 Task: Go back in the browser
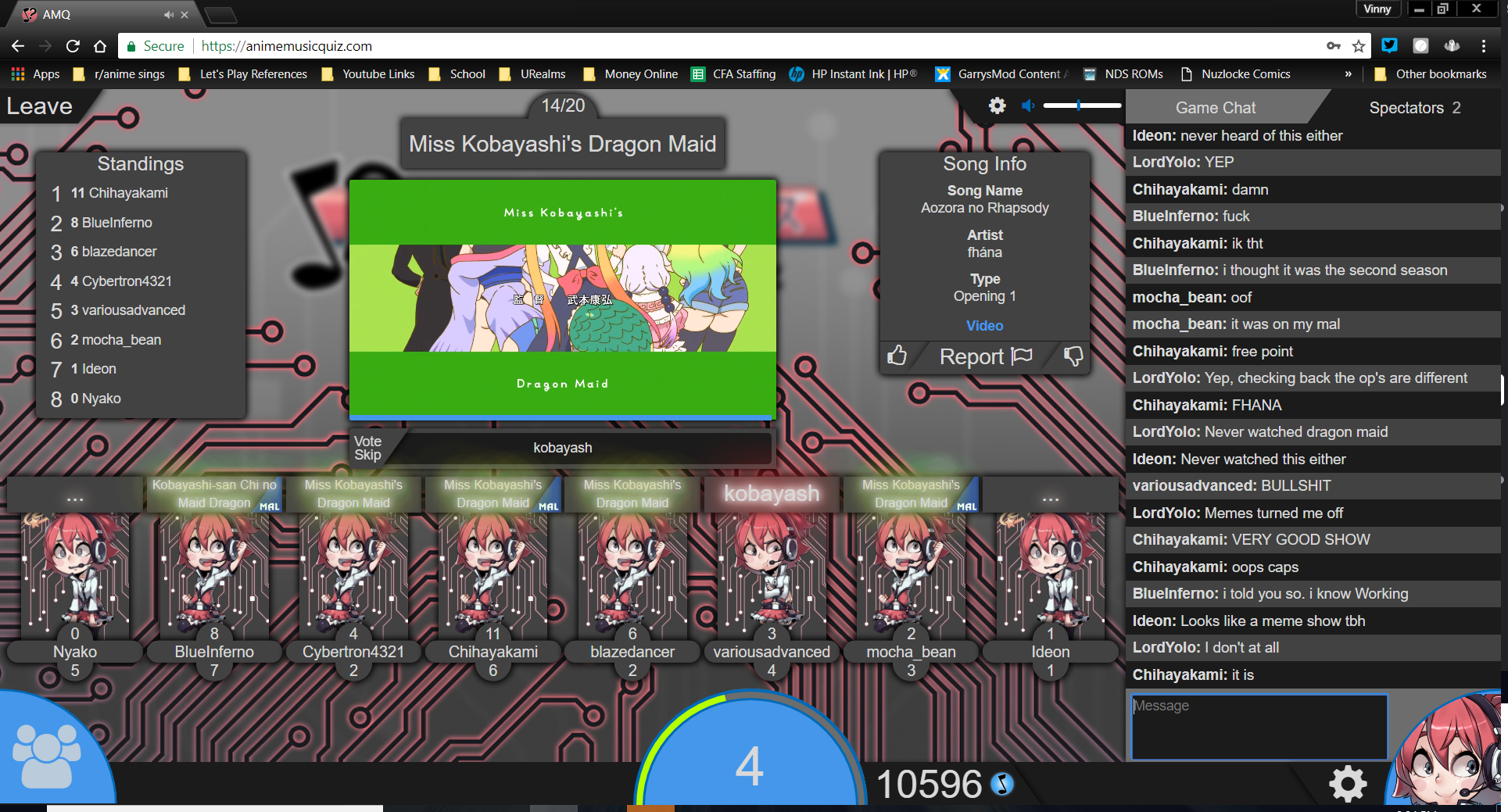coord(18,46)
